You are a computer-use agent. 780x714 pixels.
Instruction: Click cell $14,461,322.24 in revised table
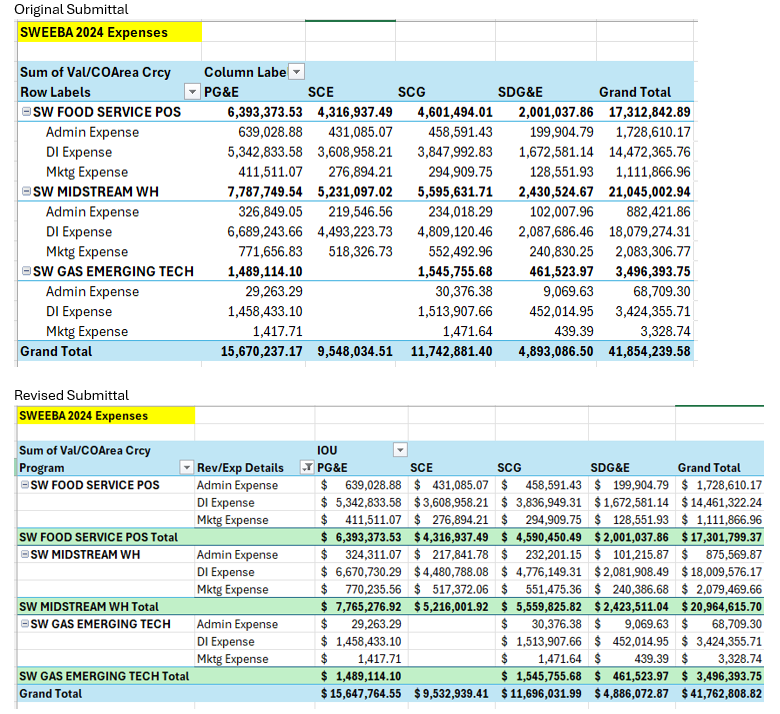click(x=721, y=502)
